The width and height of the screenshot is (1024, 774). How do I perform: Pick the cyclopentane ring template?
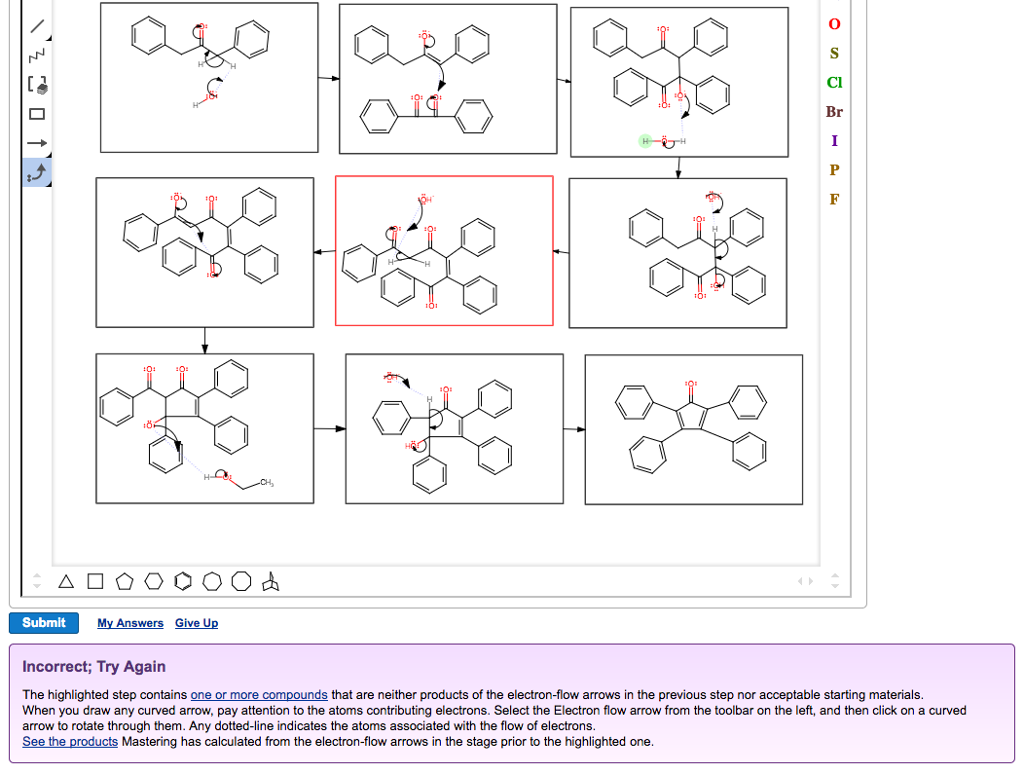[x=124, y=581]
